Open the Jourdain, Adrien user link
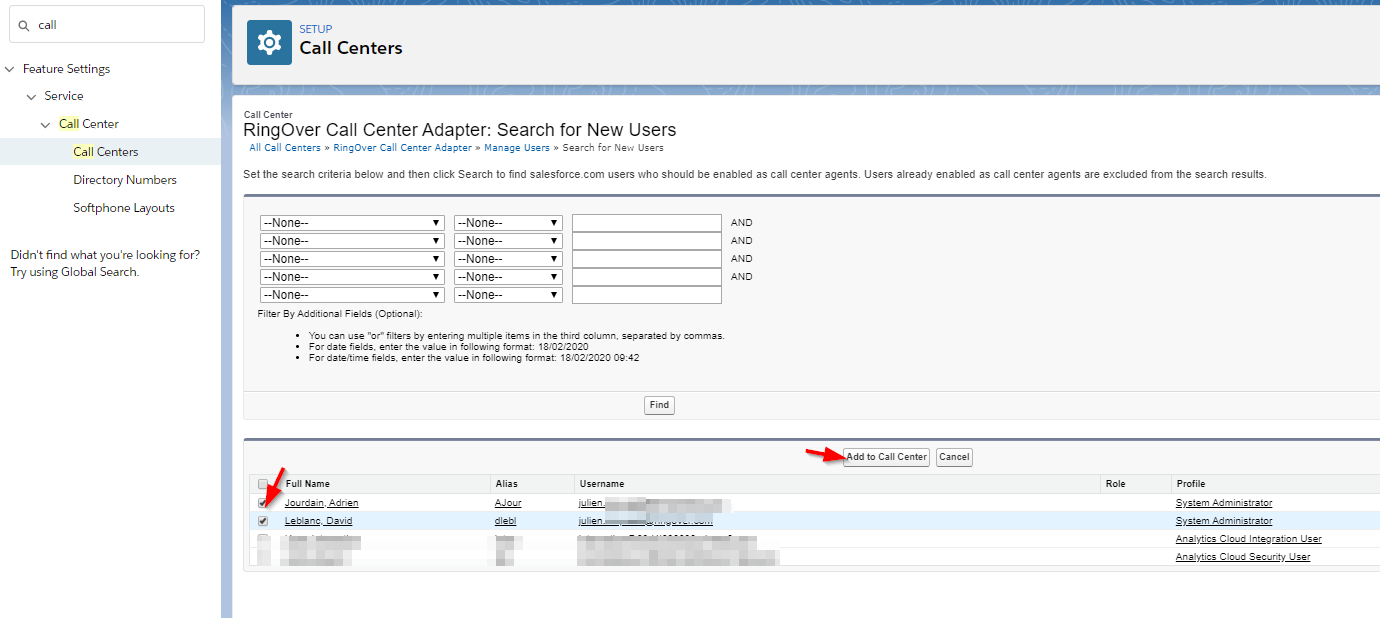 321,503
